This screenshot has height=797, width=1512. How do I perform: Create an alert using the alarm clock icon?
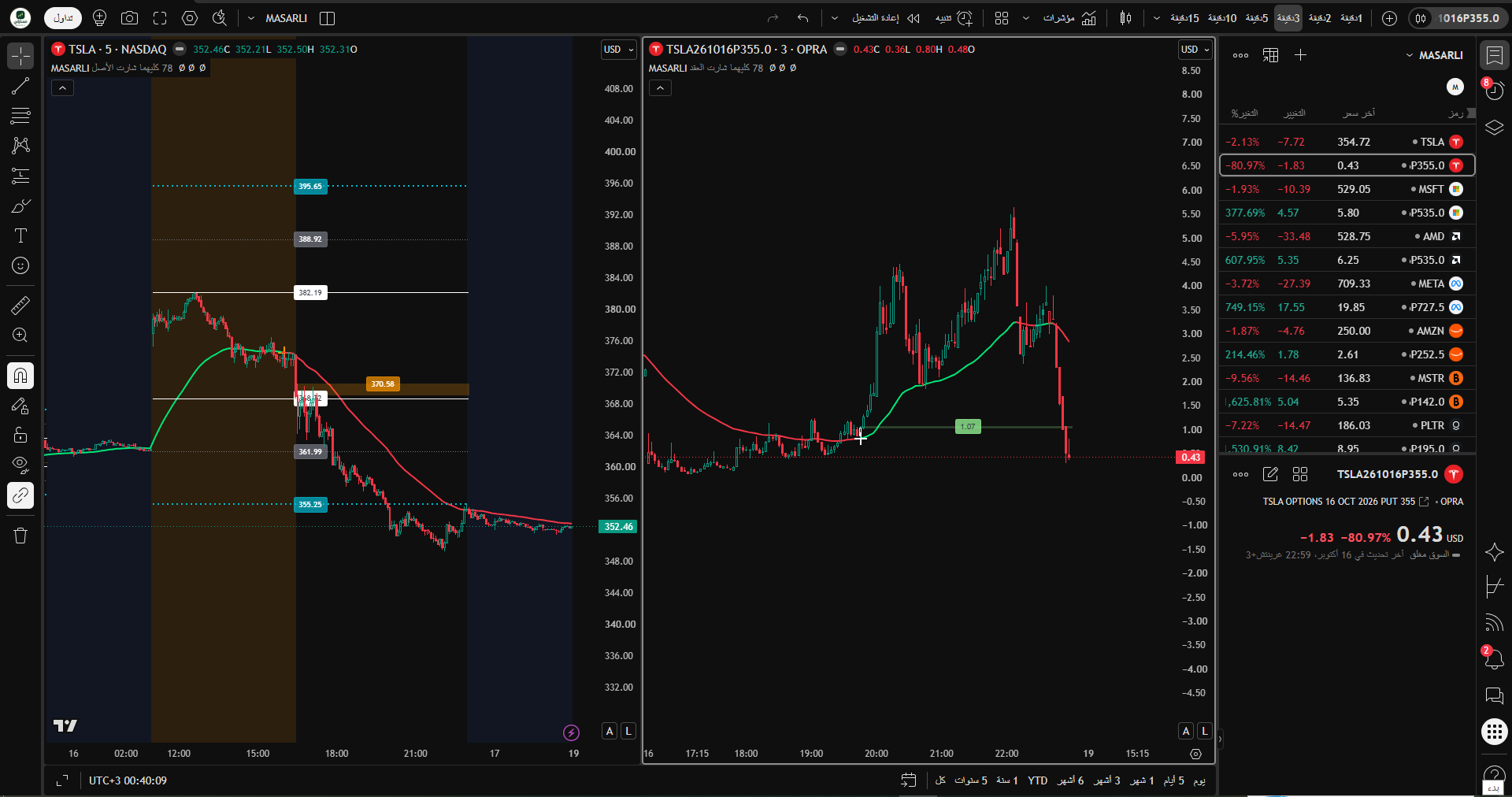coord(954,18)
